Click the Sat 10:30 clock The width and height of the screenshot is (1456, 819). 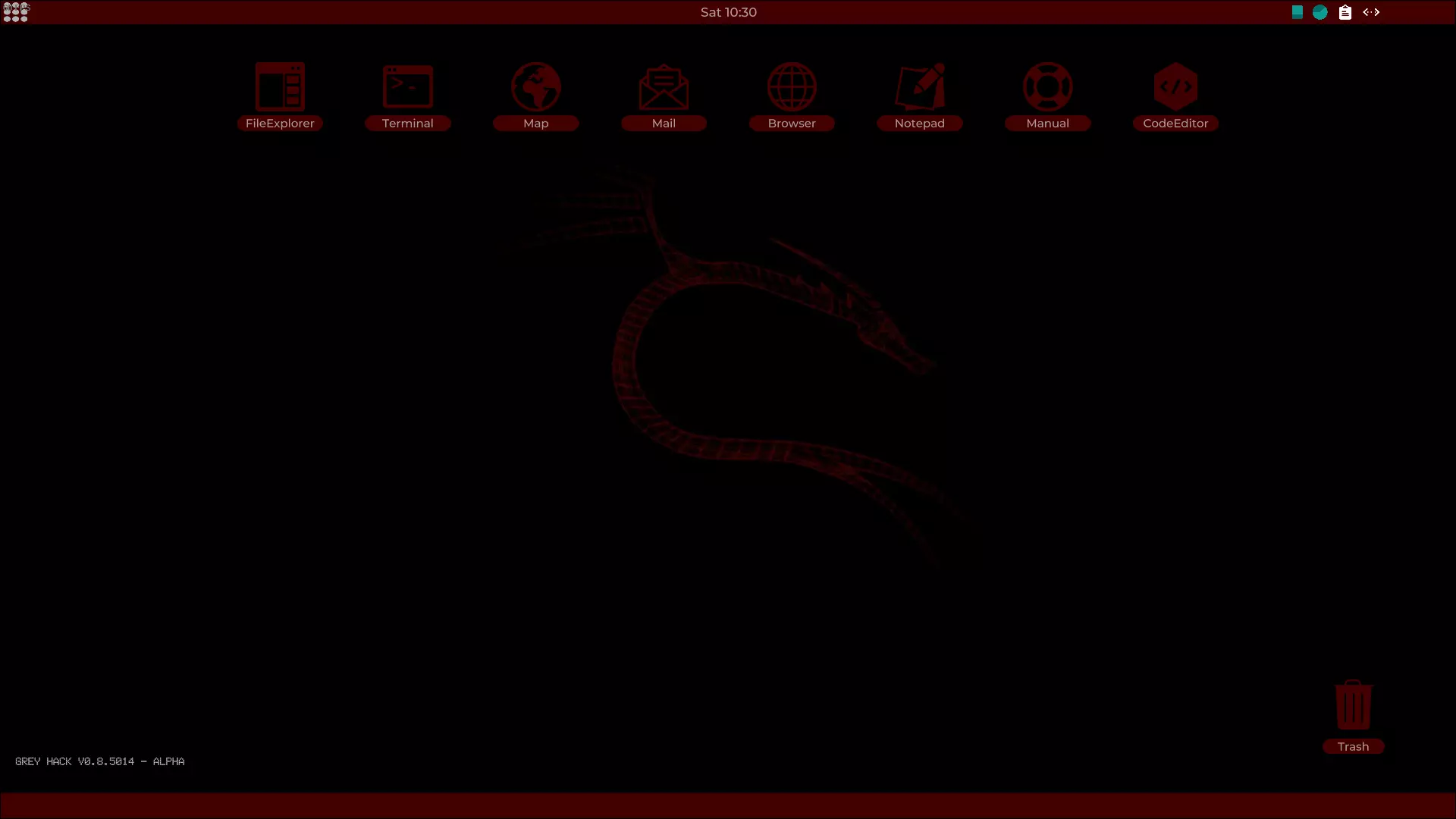coord(728,12)
